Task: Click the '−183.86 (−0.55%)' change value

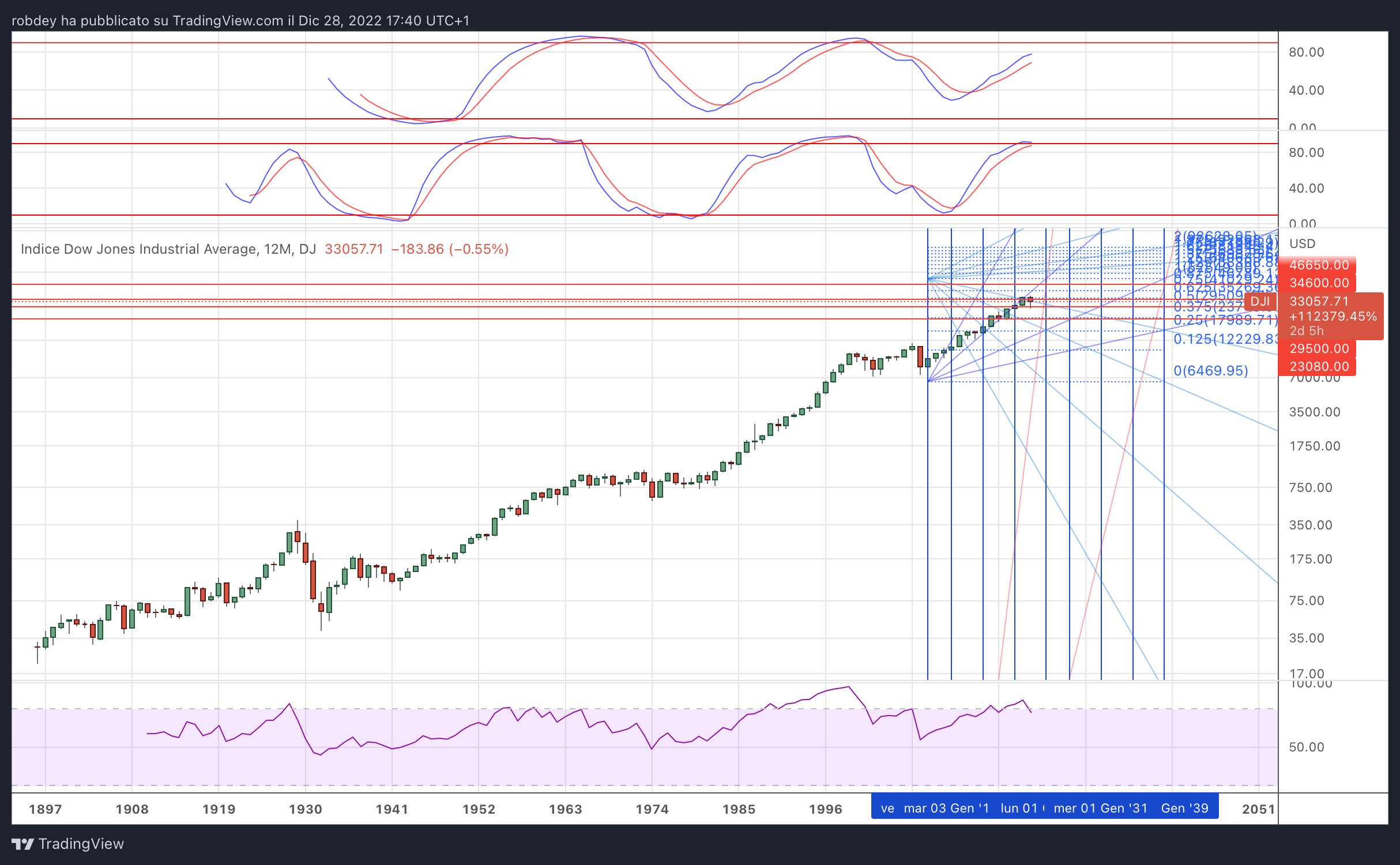Action: 450,249
